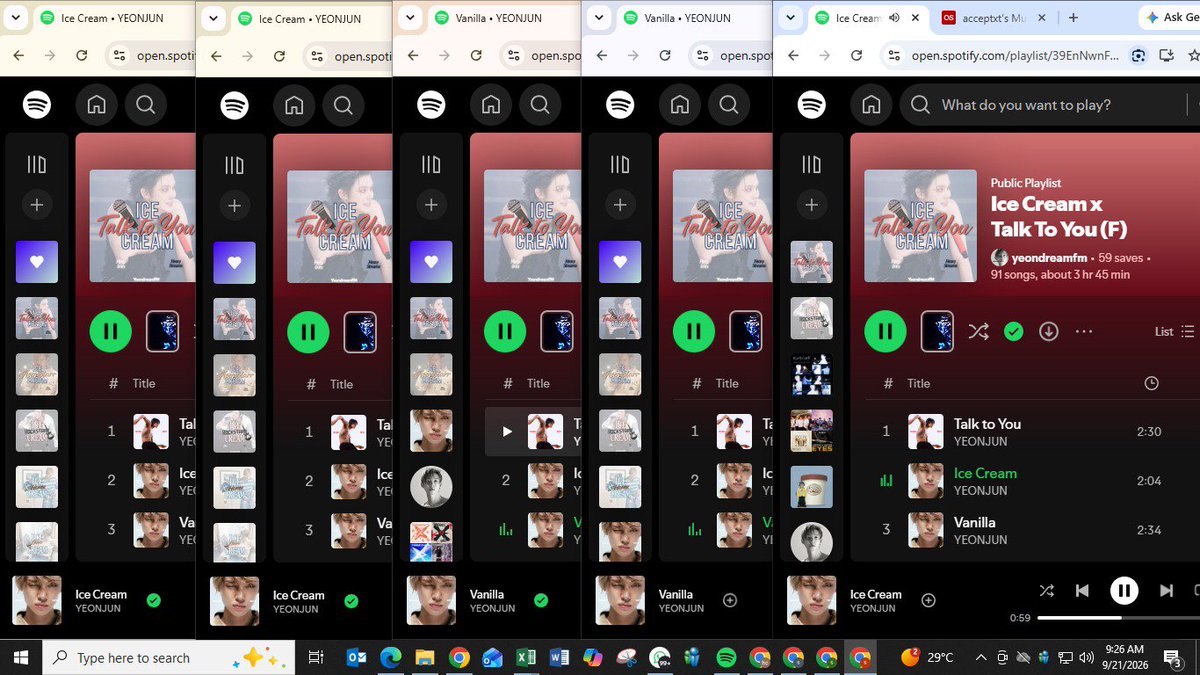Image resolution: width=1200 pixels, height=675 pixels.
Task: Click equalizer icon beside green Ice Cream row
Action: pyautogui.click(x=886, y=481)
